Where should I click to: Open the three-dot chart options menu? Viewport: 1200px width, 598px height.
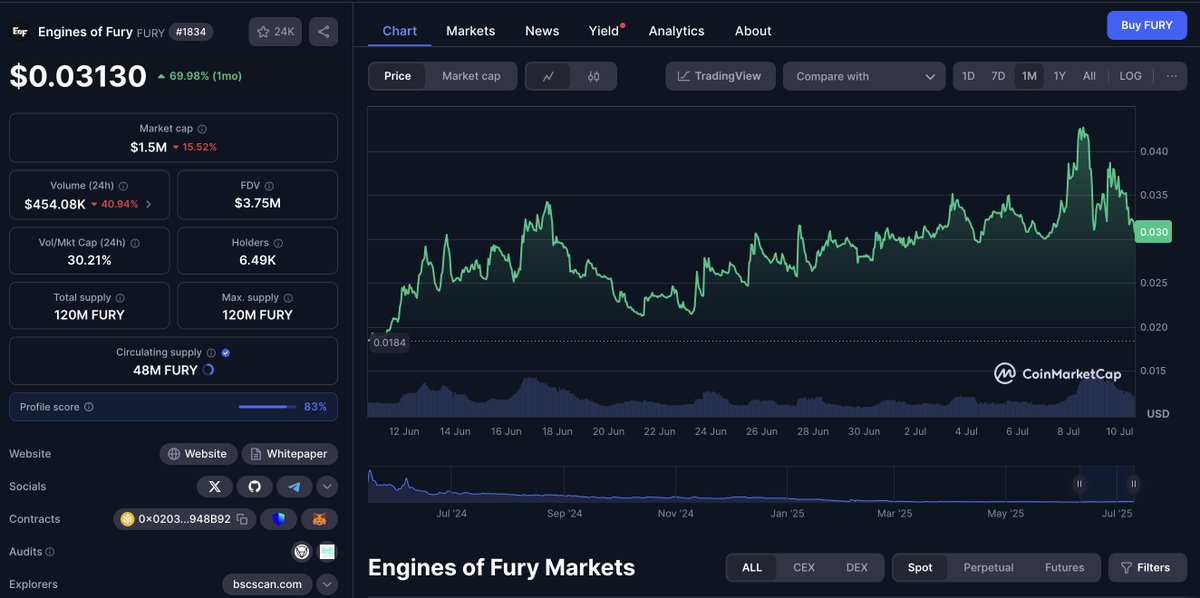coord(1171,76)
